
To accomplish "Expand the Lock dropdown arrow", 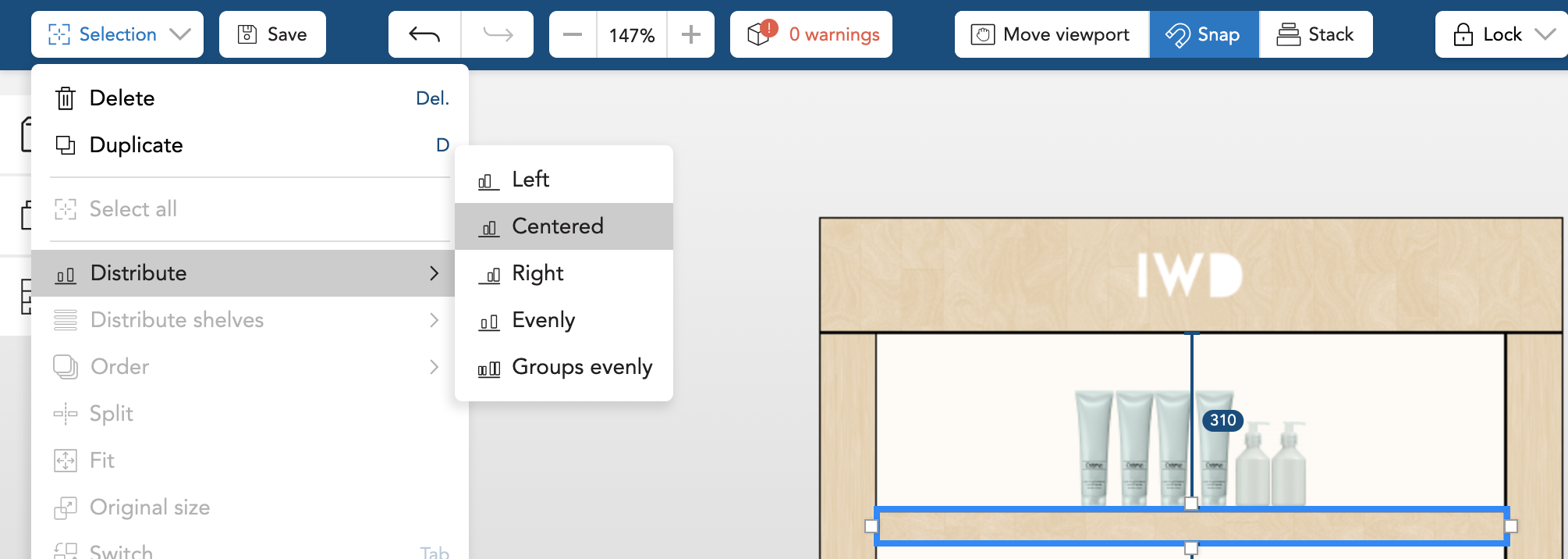I will point(1545,34).
